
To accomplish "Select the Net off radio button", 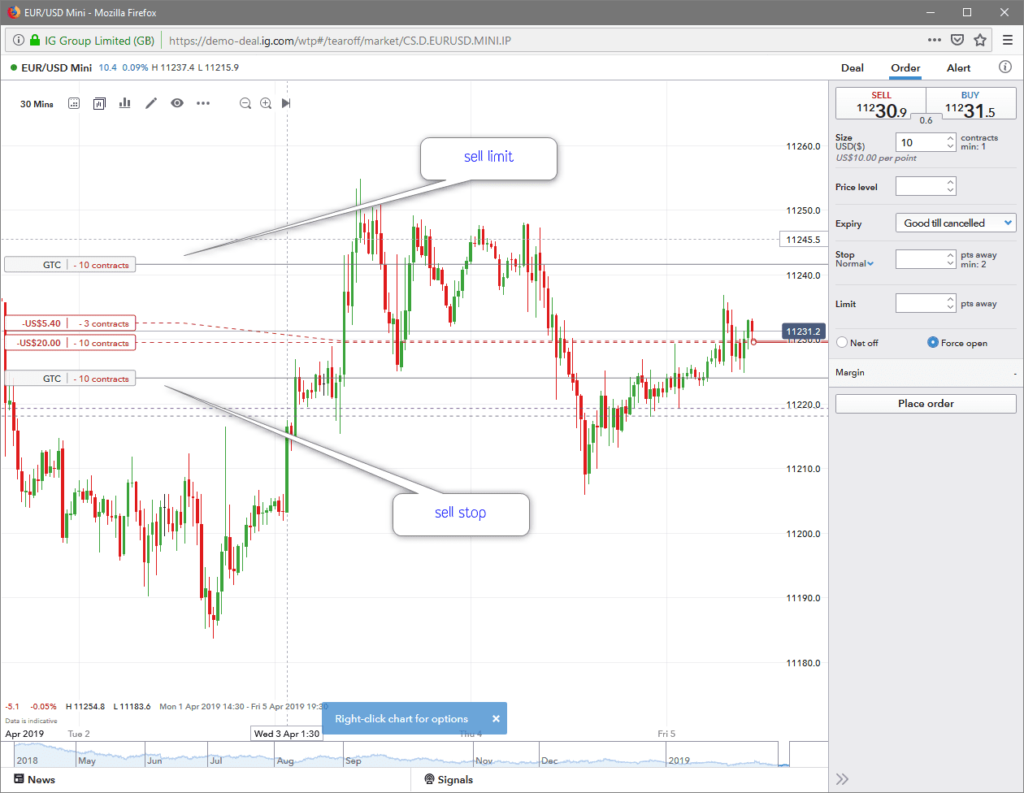I will [x=841, y=343].
